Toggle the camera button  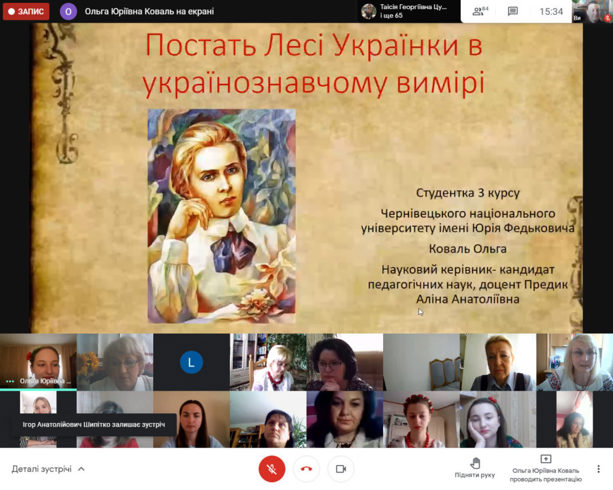(x=341, y=468)
